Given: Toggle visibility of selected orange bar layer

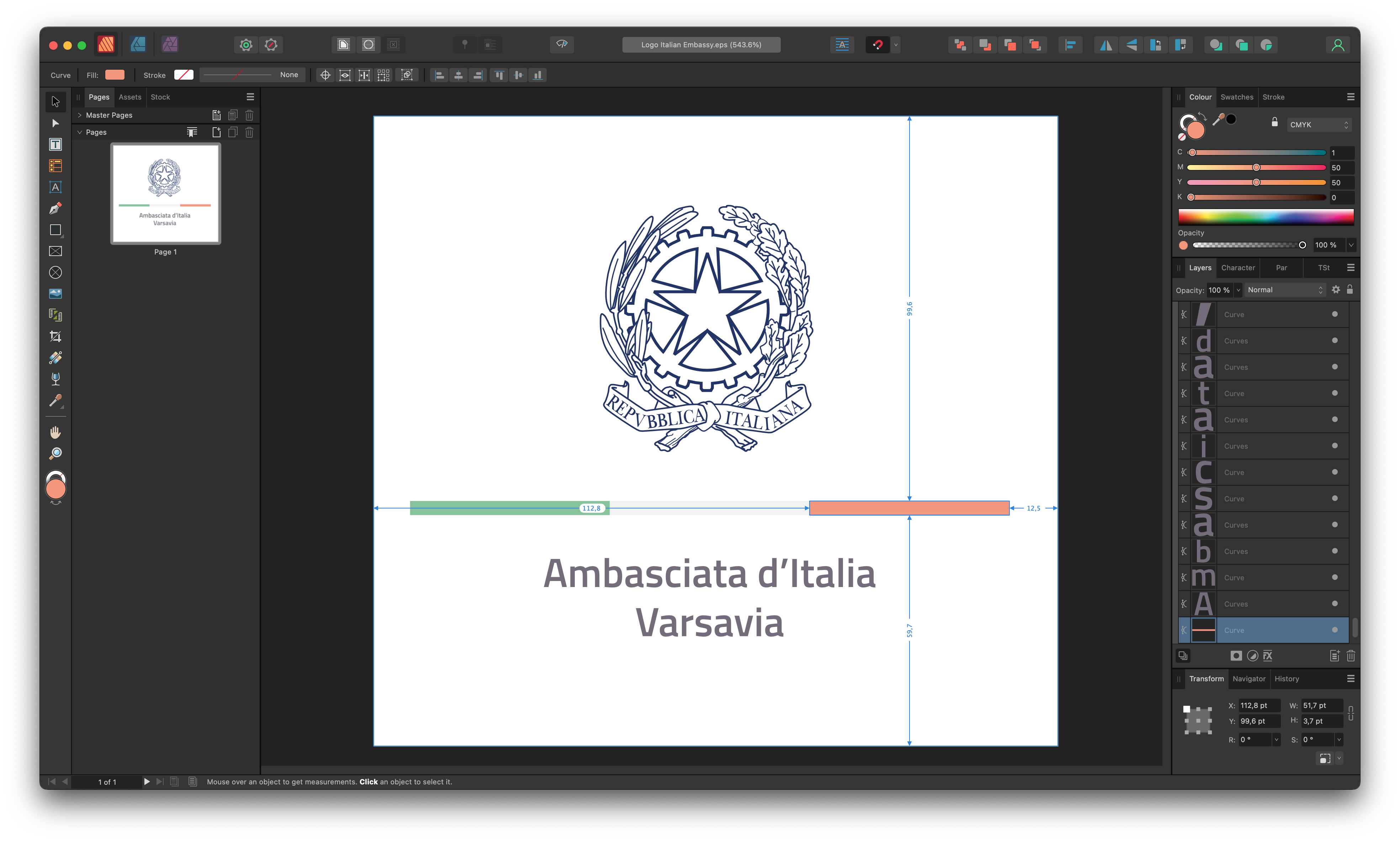Looking at the screenshot, I should pos(1335,630).
